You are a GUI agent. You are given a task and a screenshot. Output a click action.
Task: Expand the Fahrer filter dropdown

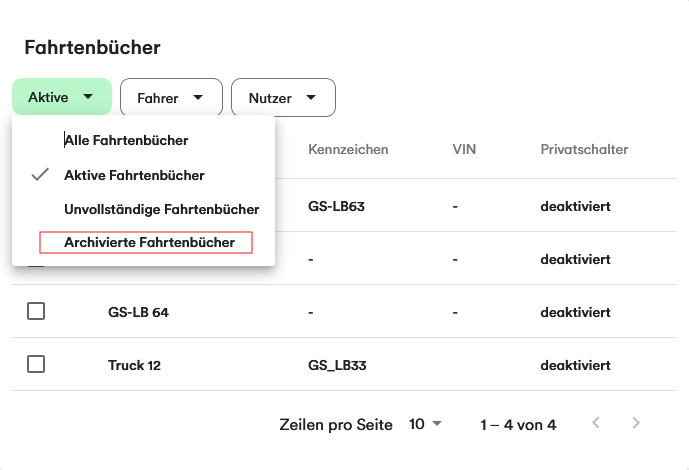point(170,98)
